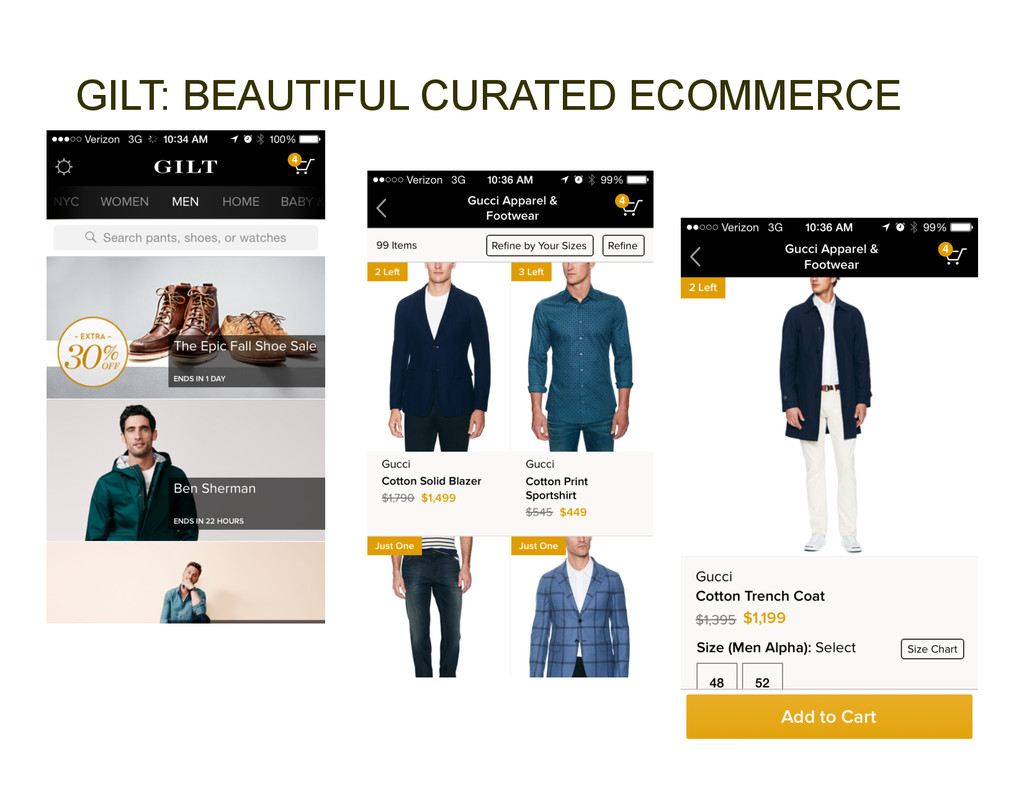Click the Cotton Print Sportshirt title
This screenshot has width=1024, height=791.
coord(556,488)
